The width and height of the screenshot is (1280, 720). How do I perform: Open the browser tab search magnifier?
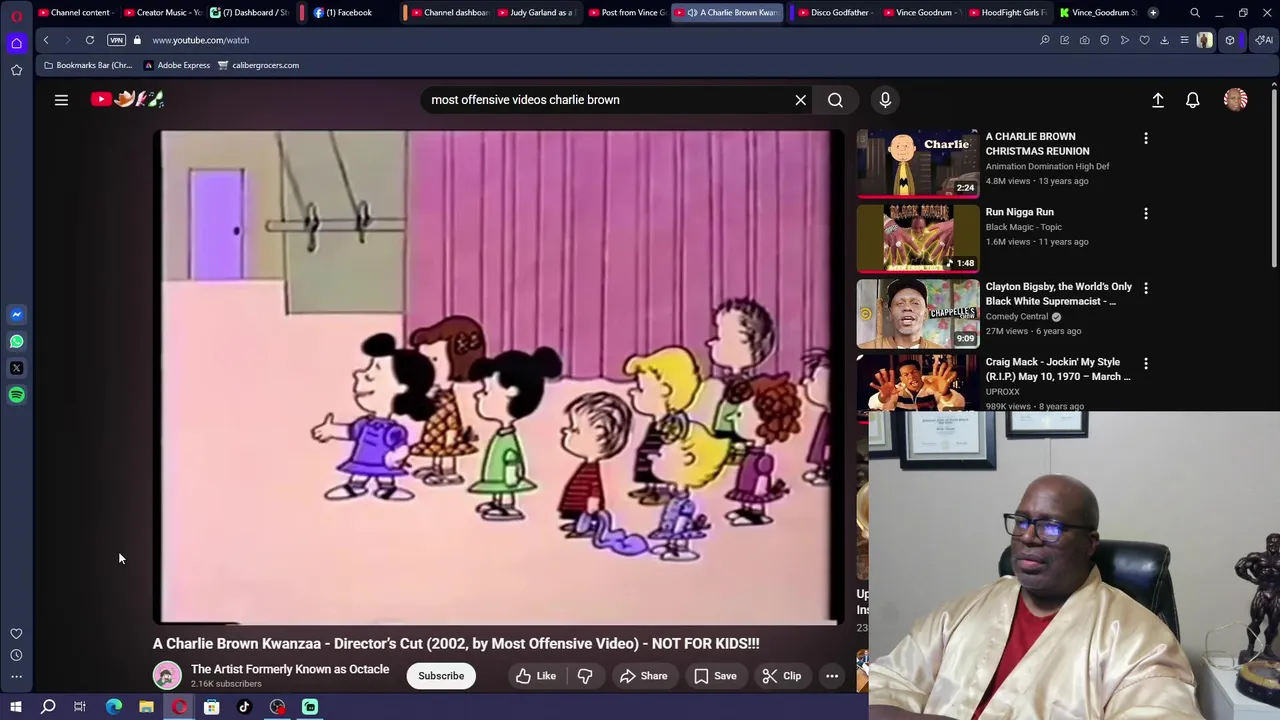pos(1195,12)
